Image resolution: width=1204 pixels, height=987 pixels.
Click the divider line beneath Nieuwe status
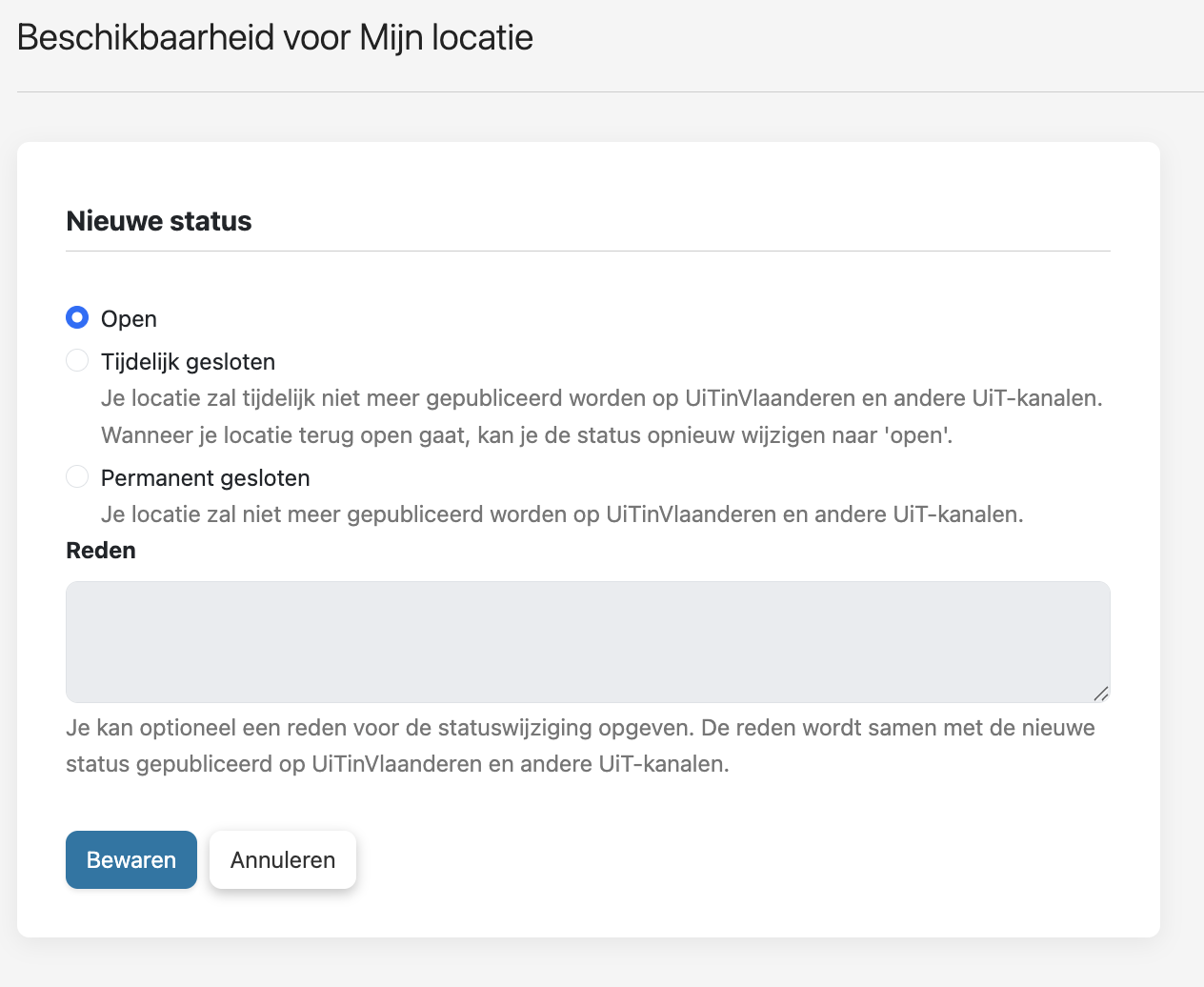[588, 252]
